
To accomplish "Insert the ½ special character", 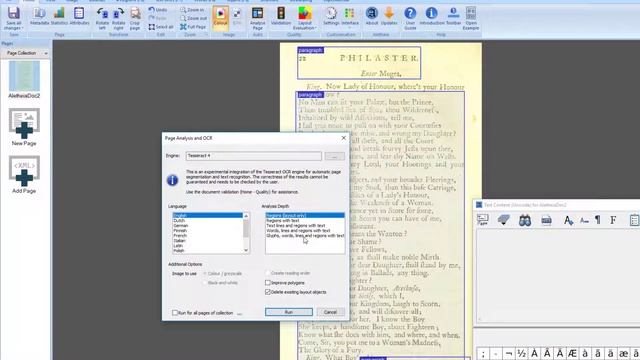I will pyautogui.click(x=522, y=353).
